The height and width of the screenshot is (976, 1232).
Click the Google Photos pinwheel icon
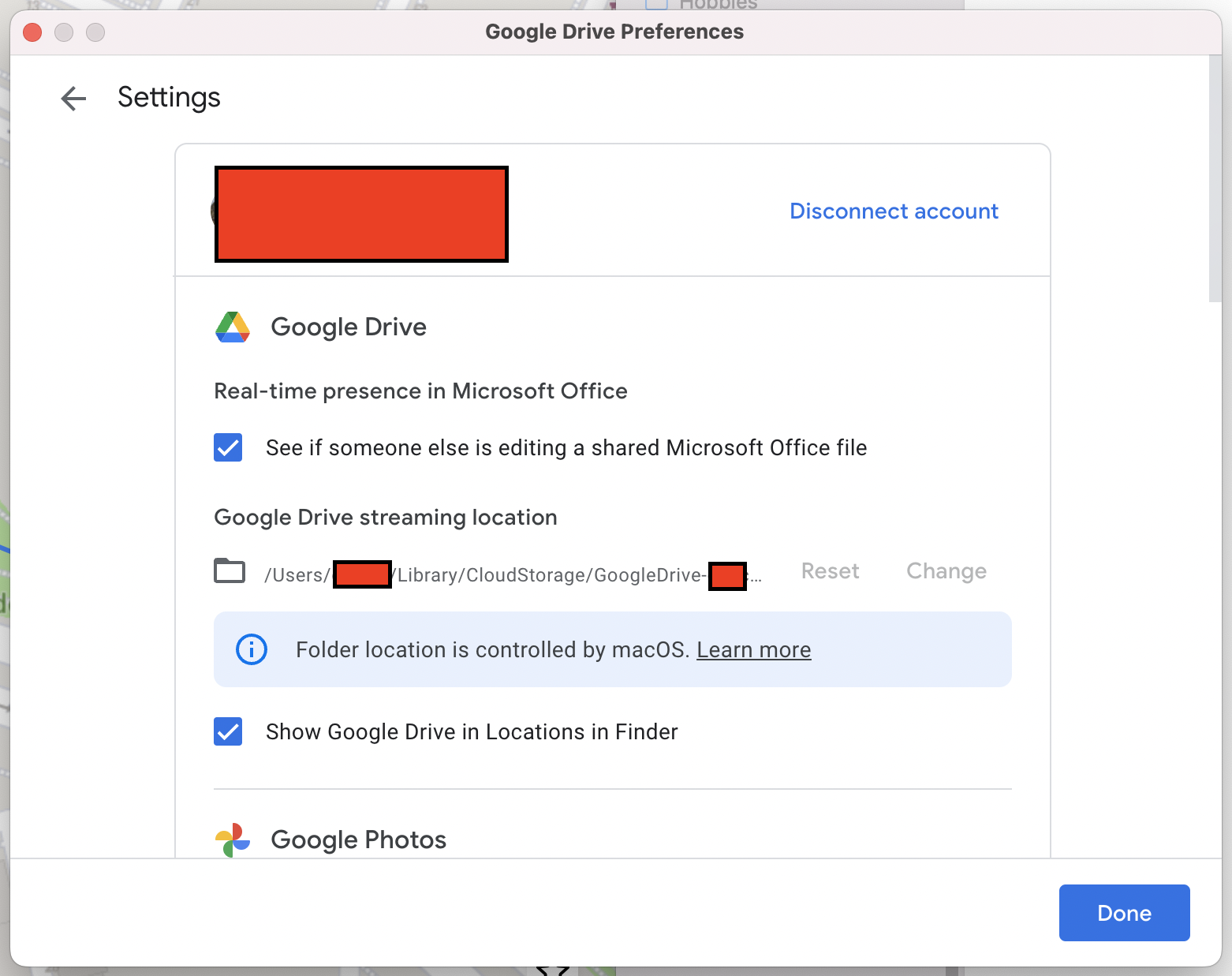pyautogui.click(x=233, y=840)
